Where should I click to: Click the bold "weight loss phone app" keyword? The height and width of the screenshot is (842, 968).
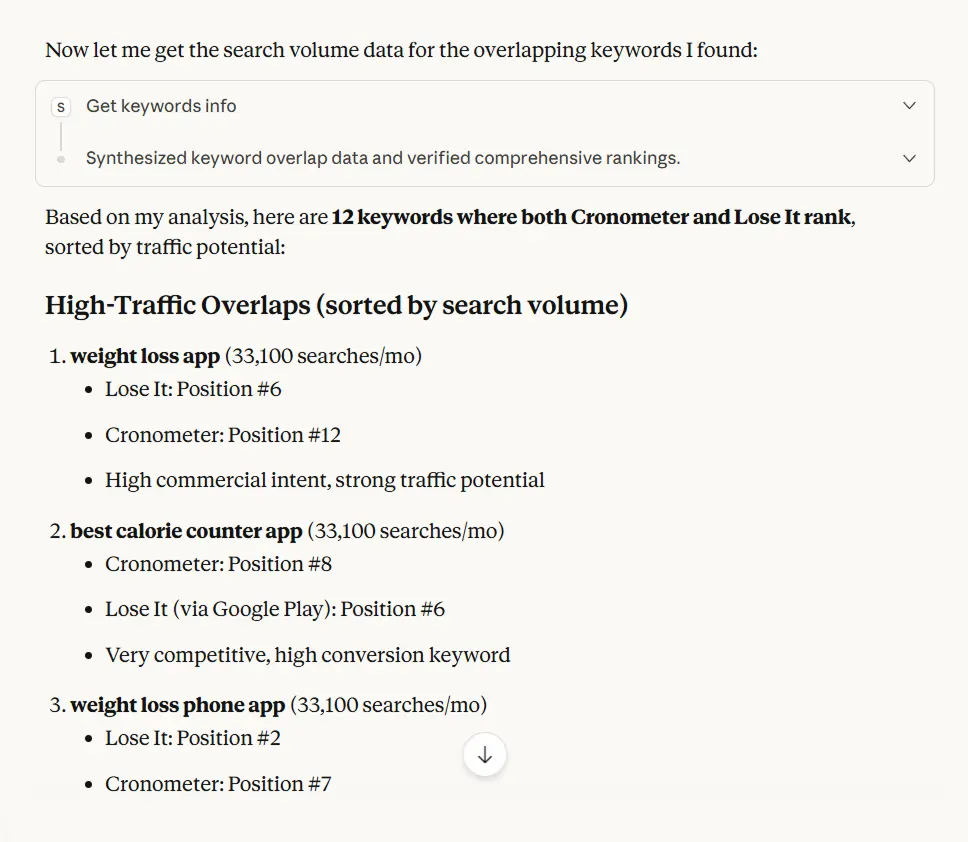pos(177,705)
